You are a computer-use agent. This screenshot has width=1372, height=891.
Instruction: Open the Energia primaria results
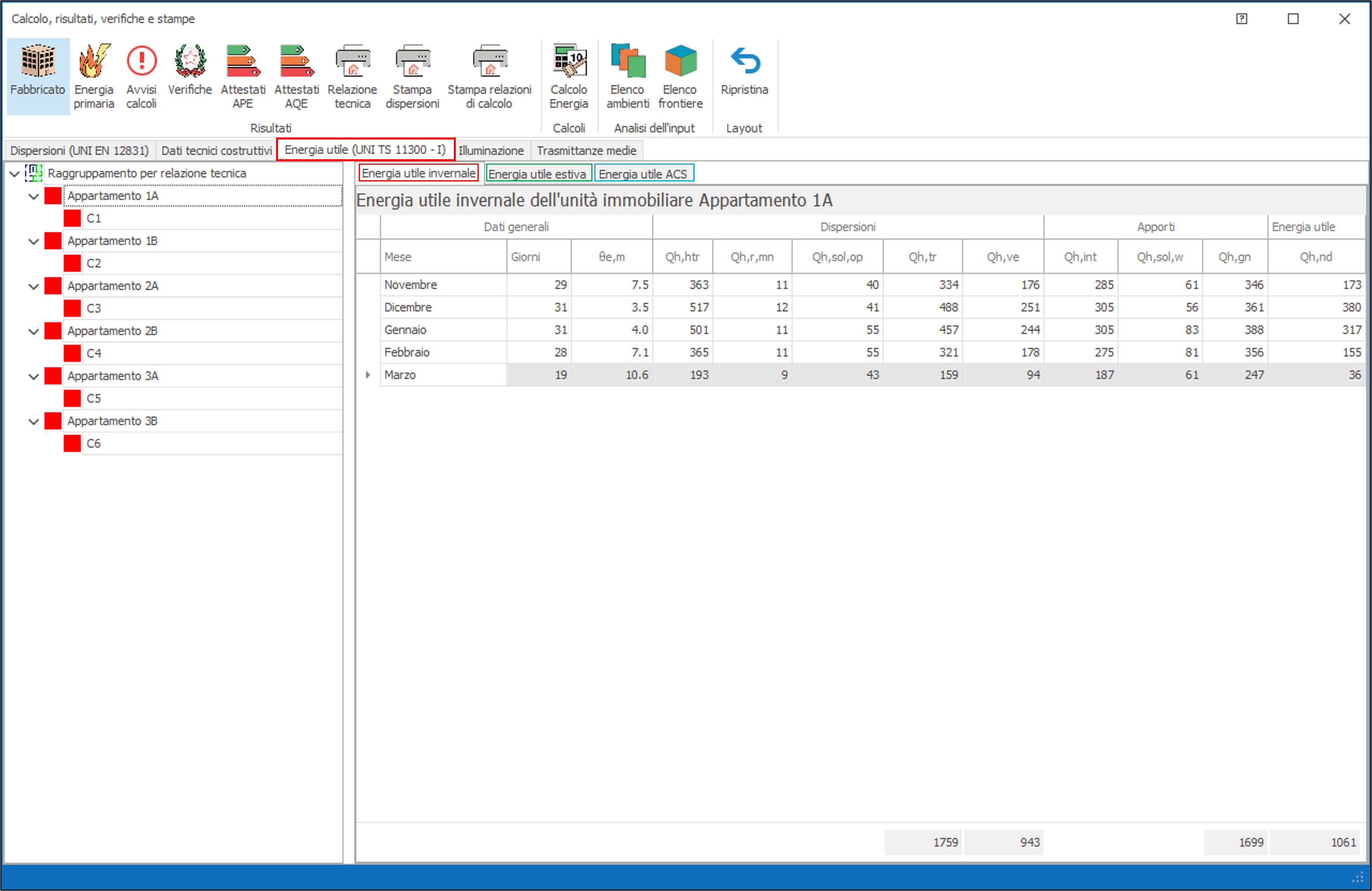94,76
